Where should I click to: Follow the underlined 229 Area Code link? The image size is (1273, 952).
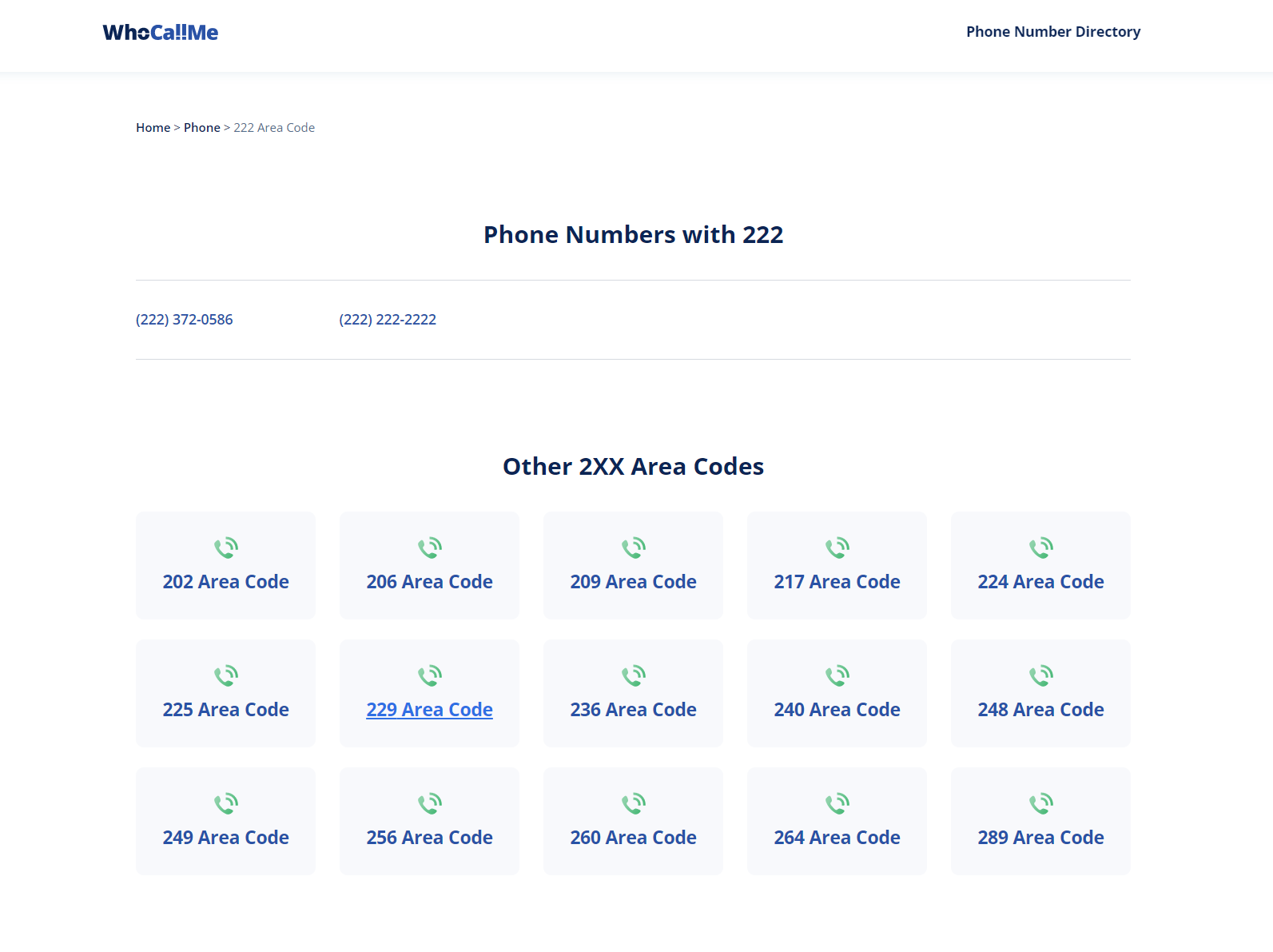429,710
